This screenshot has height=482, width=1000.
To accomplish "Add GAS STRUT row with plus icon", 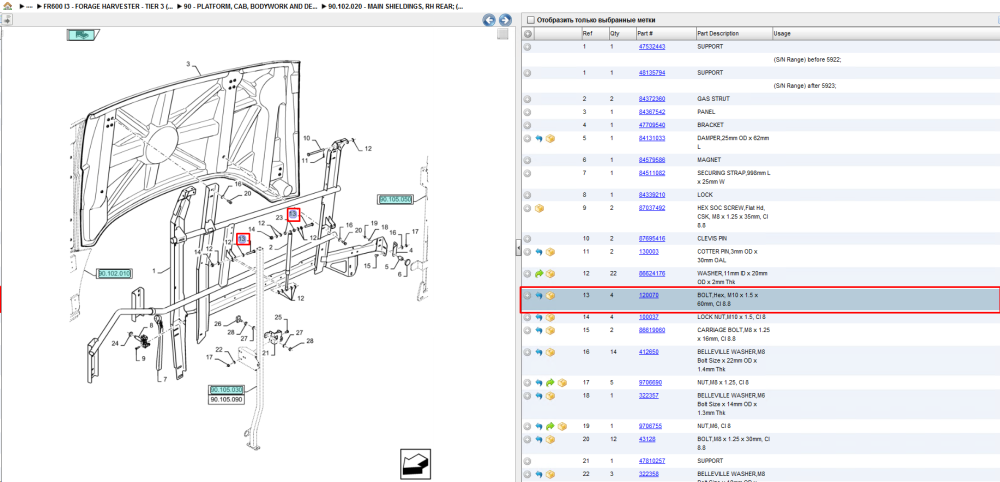I will 527,99.
